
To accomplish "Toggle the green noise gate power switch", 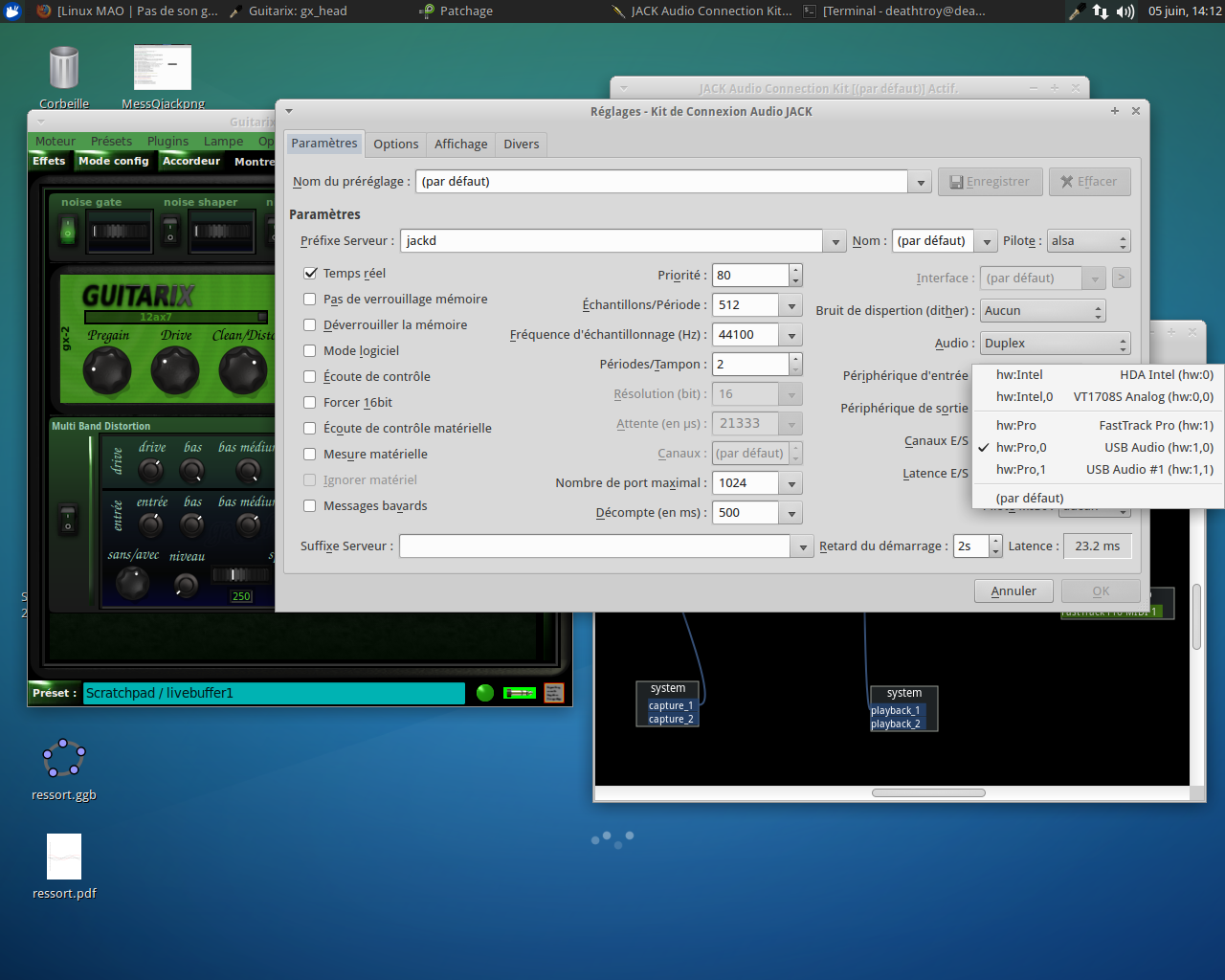I will coord(68,231).
